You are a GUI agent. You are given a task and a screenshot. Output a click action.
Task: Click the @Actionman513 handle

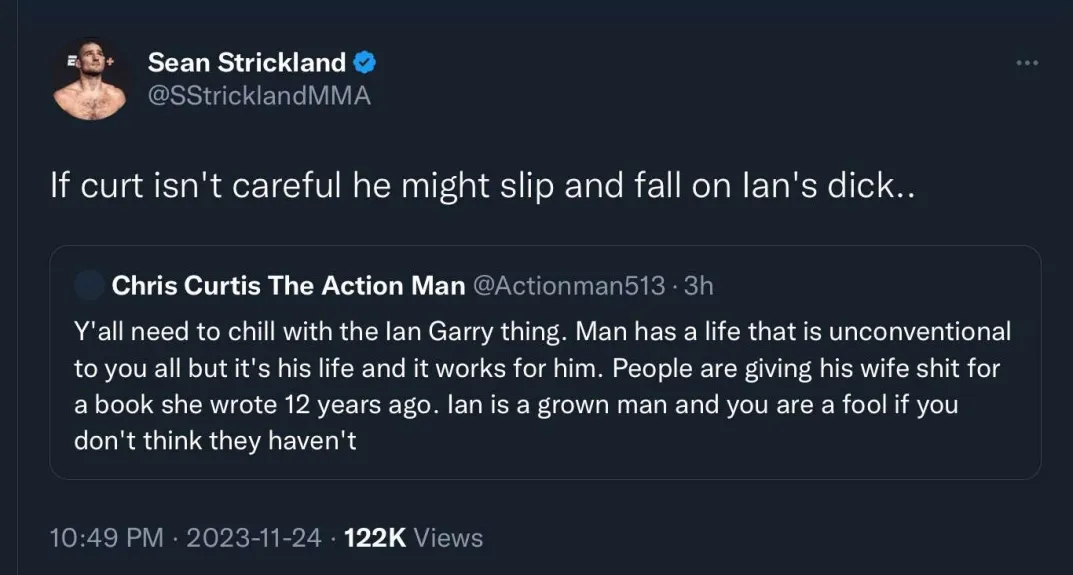567,286
